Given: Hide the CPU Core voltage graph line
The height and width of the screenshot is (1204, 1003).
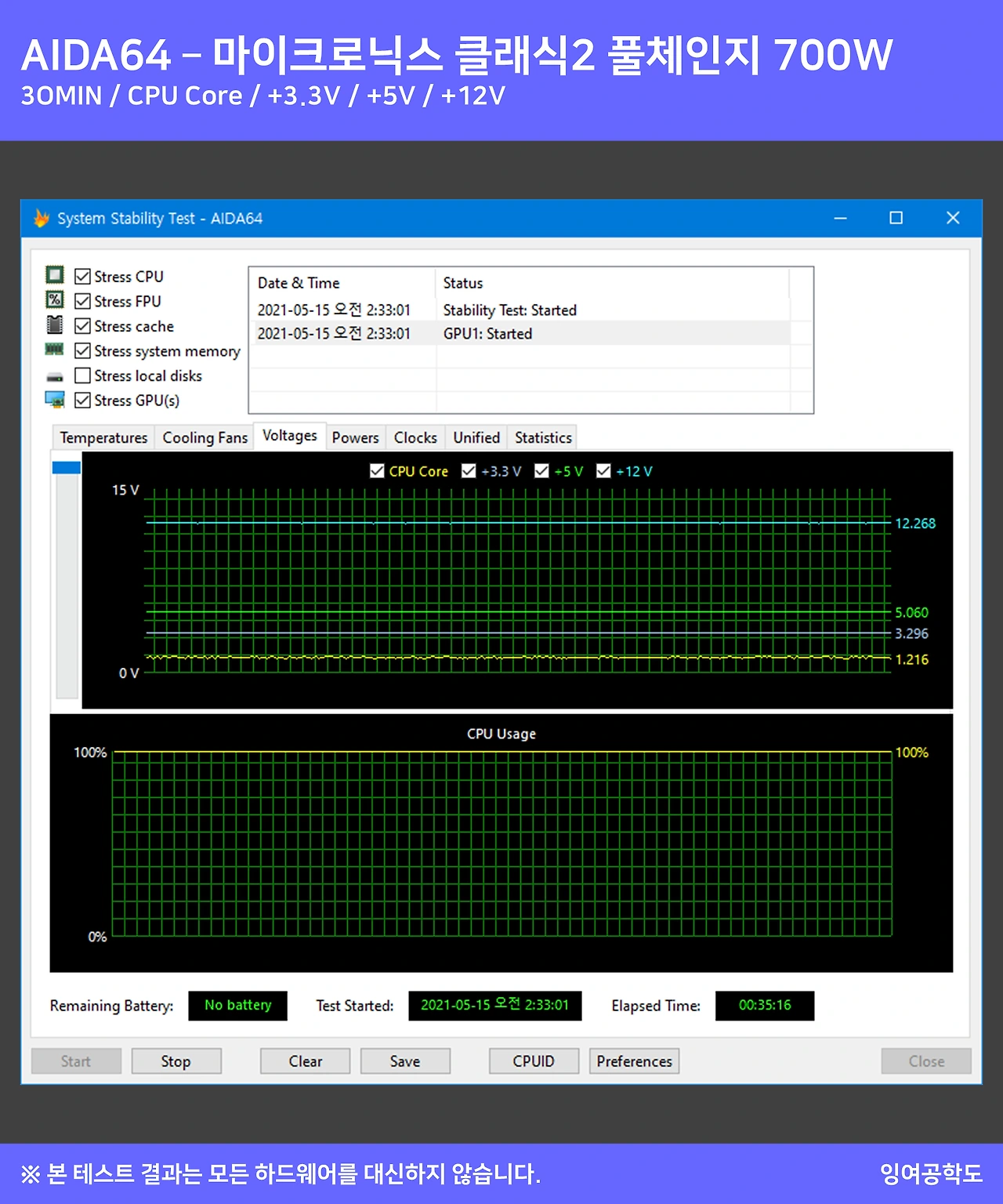Looking at the screenshot, I should coord(377,471).
